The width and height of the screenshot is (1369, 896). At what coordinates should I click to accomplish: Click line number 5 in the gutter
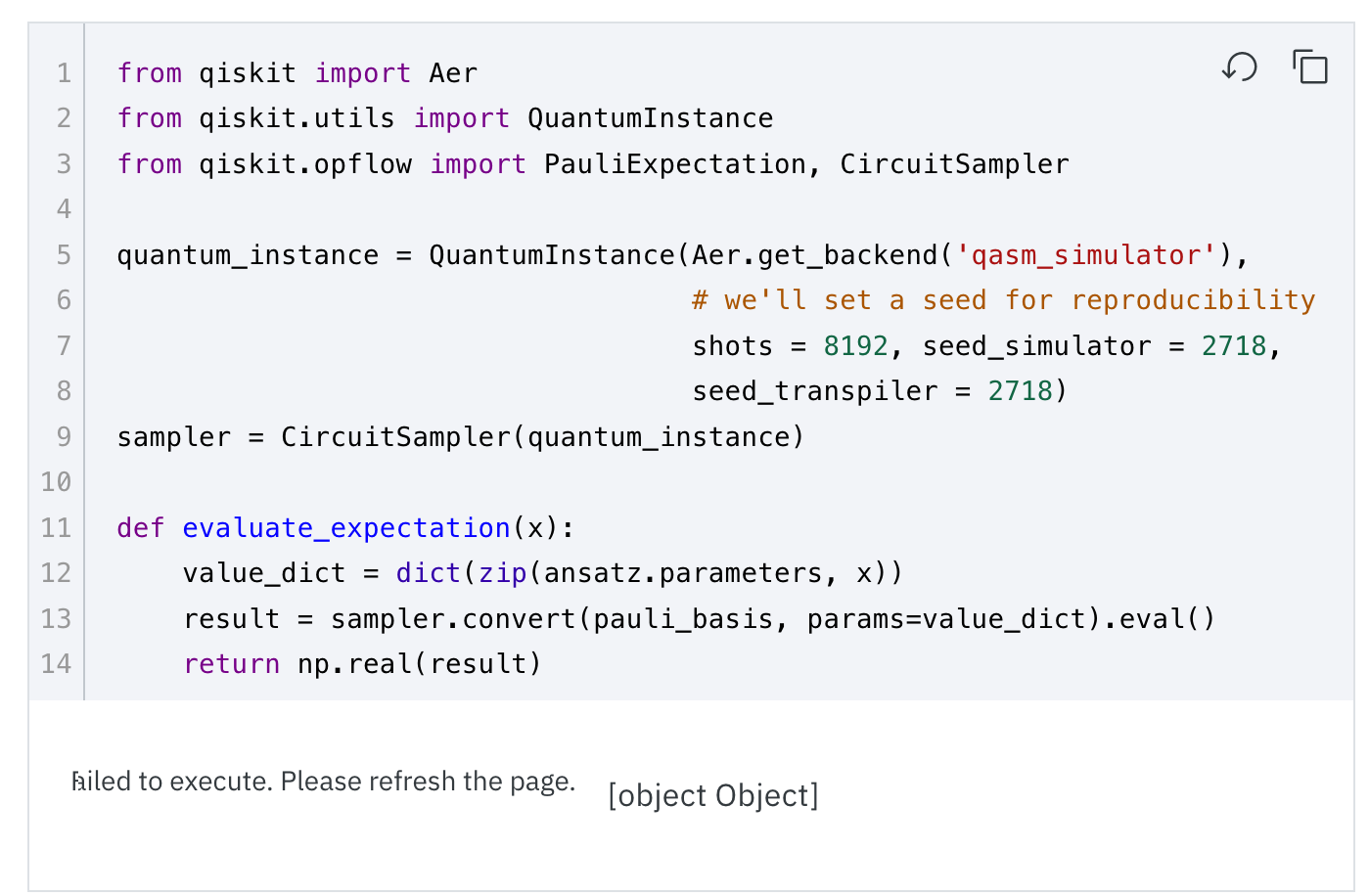pyautogui.click(x=63, y=254)
